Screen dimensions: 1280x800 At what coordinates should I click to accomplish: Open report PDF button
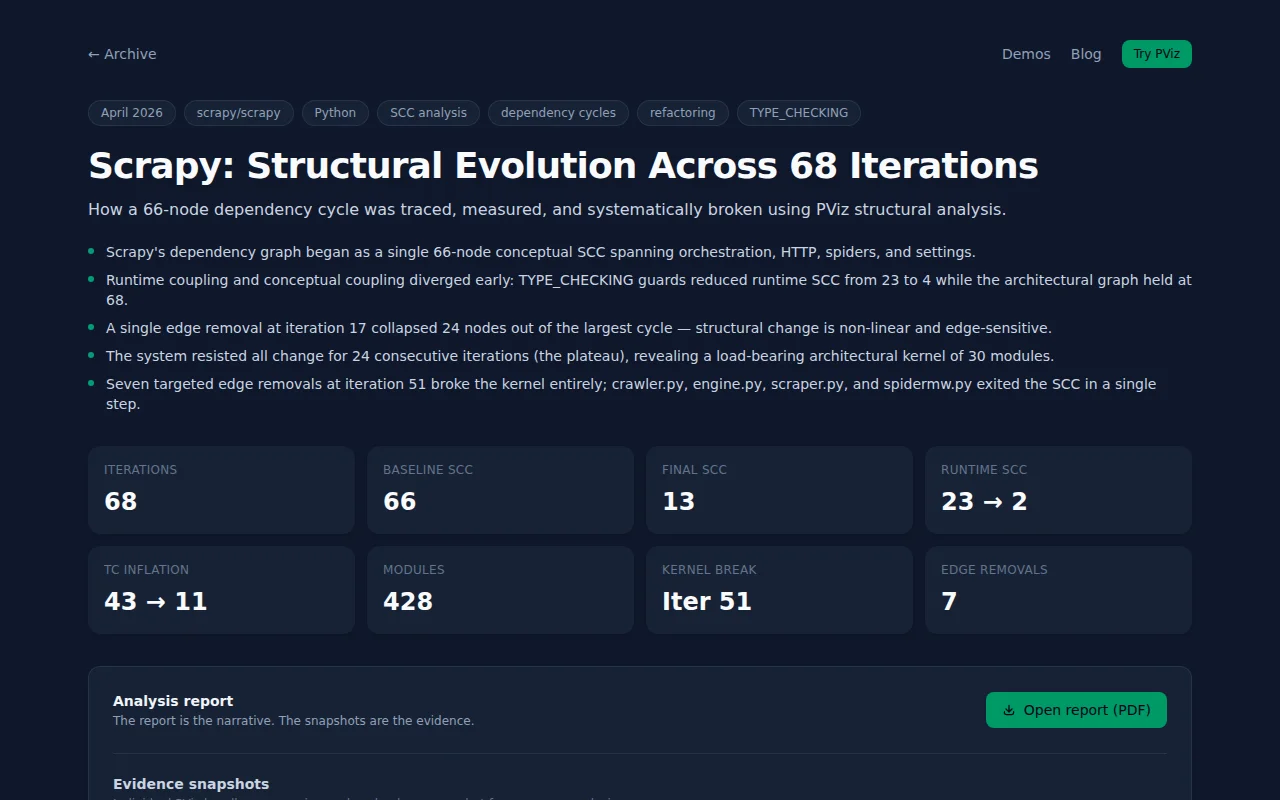click(1076, 710)
